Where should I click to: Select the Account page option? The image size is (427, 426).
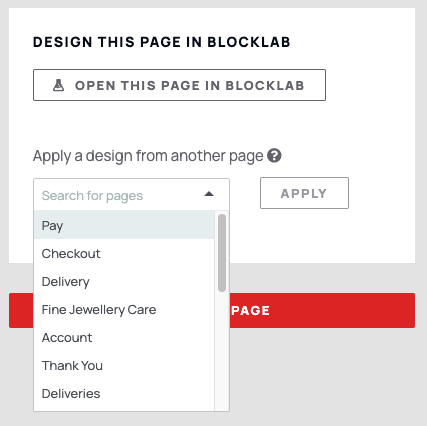(x=124, y=338)
